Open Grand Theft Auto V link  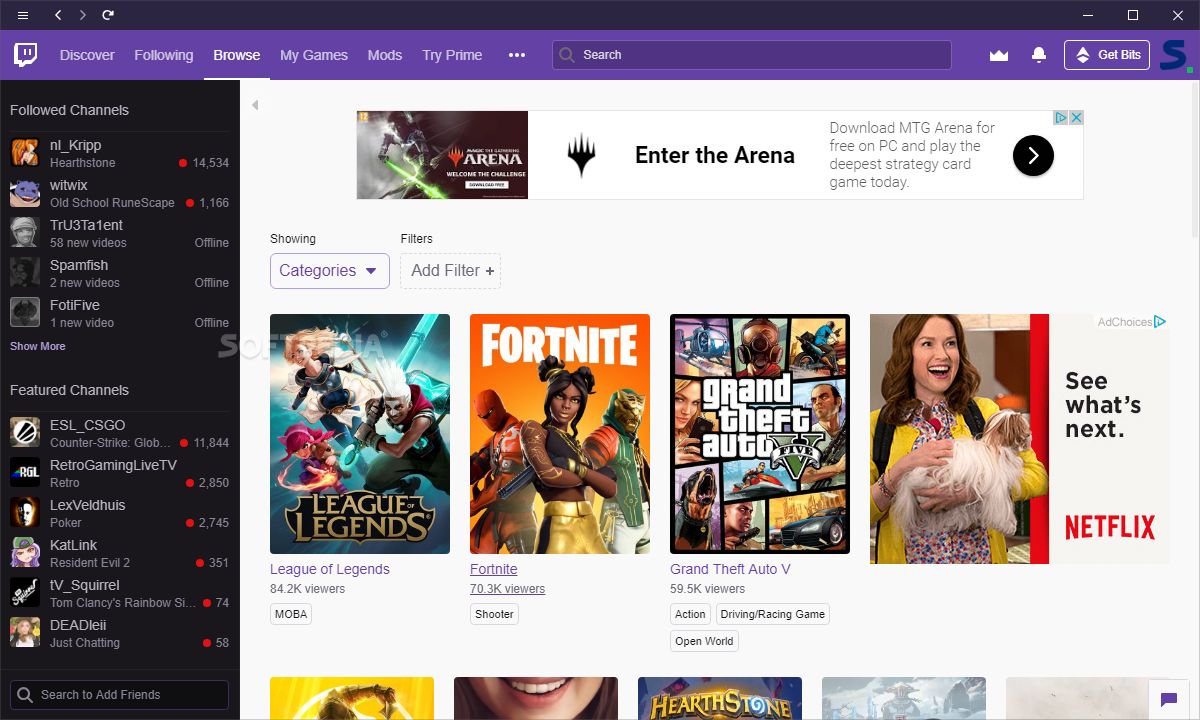tap(730, 569)
